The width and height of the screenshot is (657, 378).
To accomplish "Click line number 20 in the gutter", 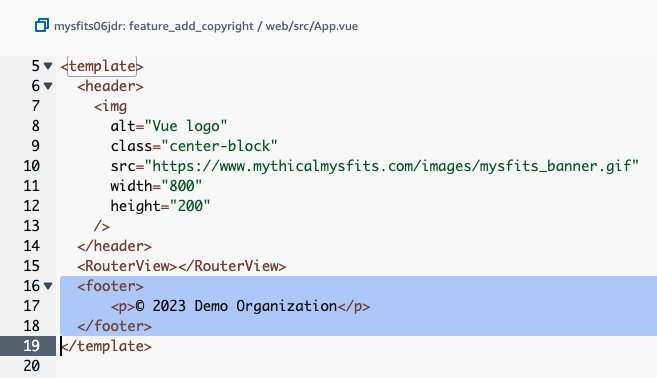I will (31, 366).
